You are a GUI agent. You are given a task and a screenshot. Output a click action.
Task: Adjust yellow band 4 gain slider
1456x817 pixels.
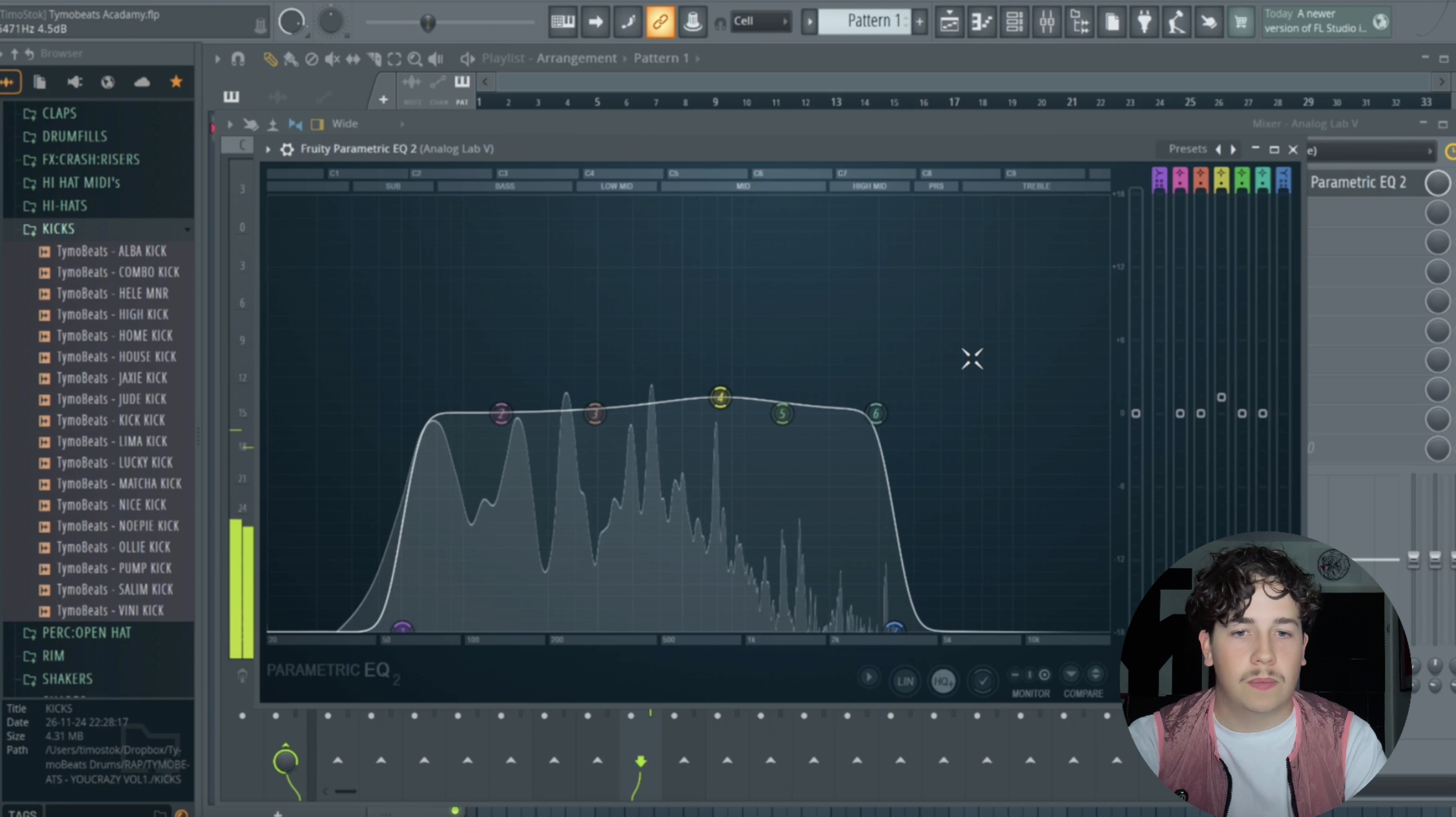click(1221, 398)
